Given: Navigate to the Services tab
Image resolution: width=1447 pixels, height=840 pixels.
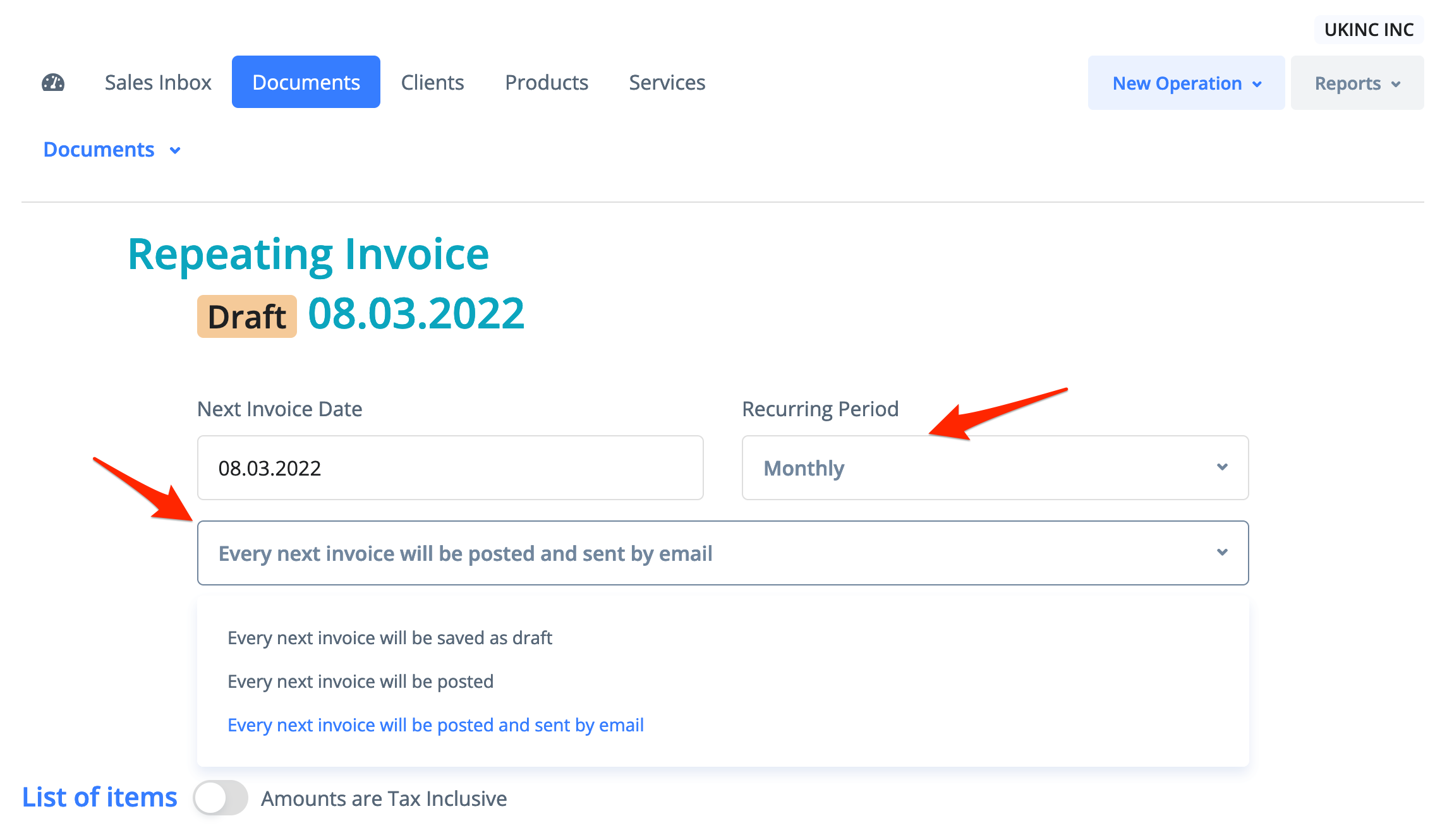Looking at the screenshot, I should [x=667, y=83].
